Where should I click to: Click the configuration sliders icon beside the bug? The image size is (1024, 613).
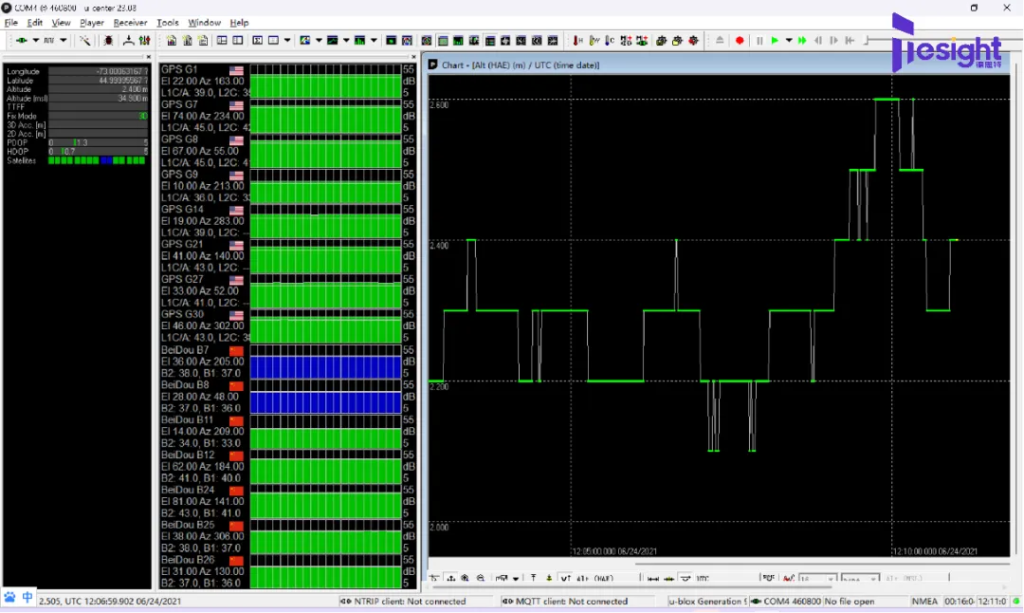pos(144,40)
